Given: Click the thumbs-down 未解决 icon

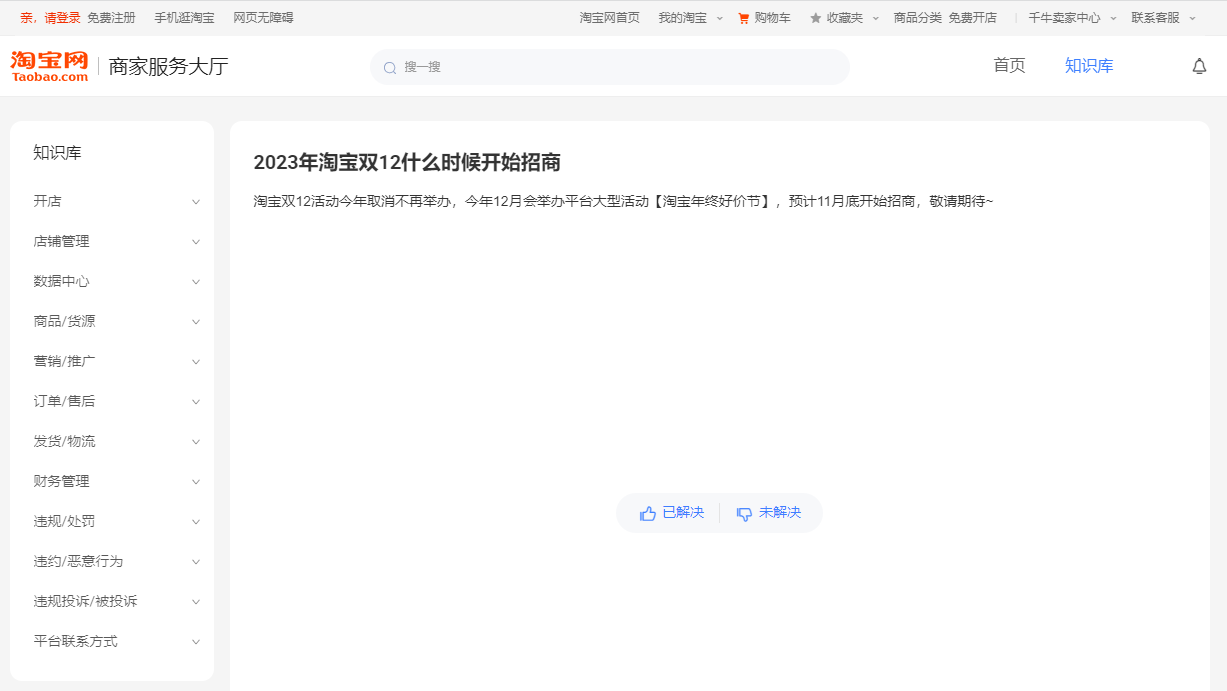Looking at the screenshot, I should coord(744,513).
